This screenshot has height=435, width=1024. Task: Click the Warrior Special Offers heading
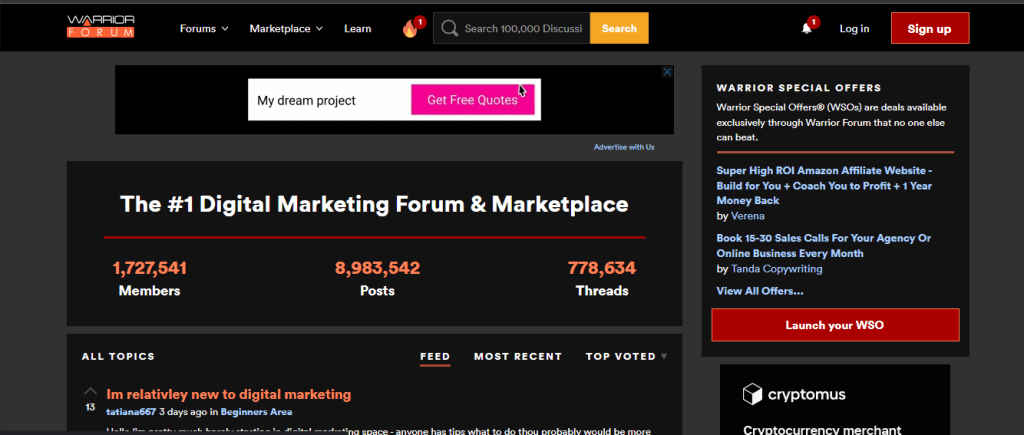[799, 88]
